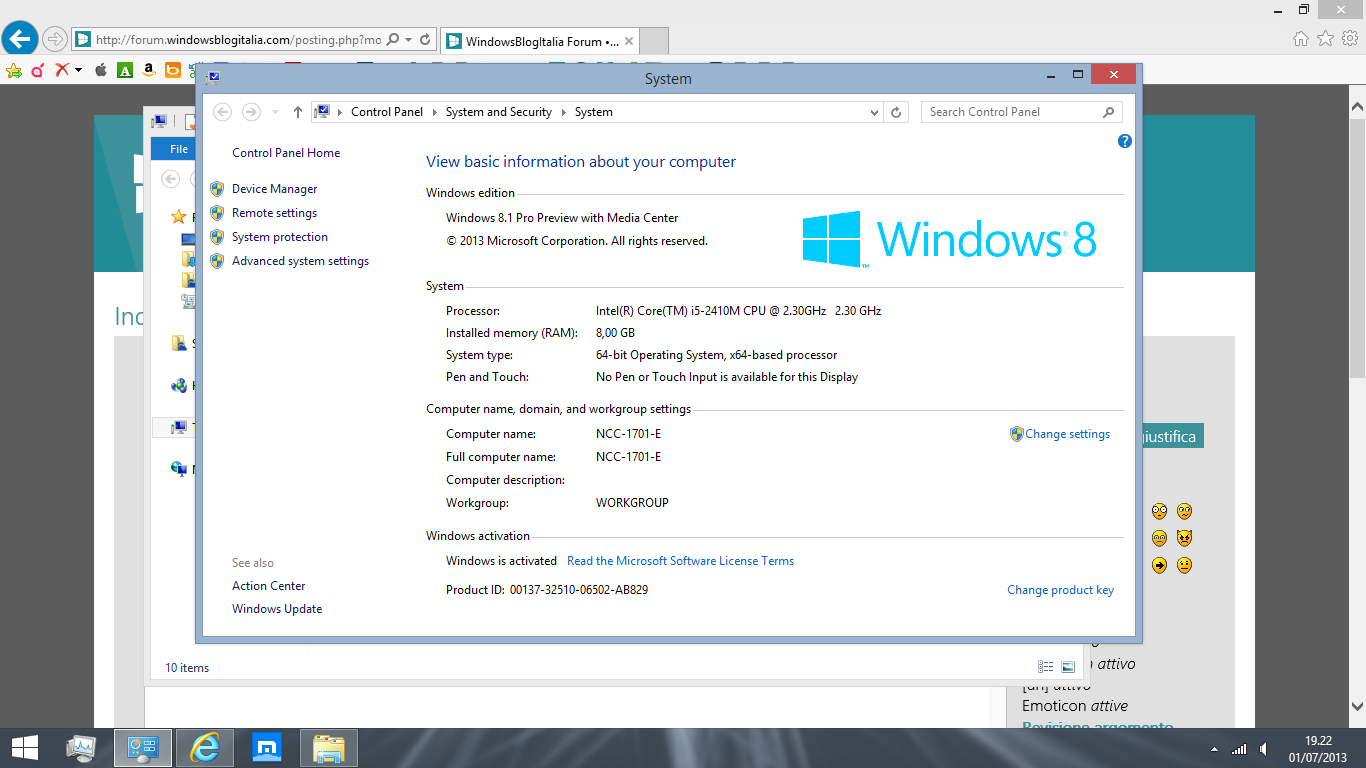Click the System window help icon

[1124, 142]
